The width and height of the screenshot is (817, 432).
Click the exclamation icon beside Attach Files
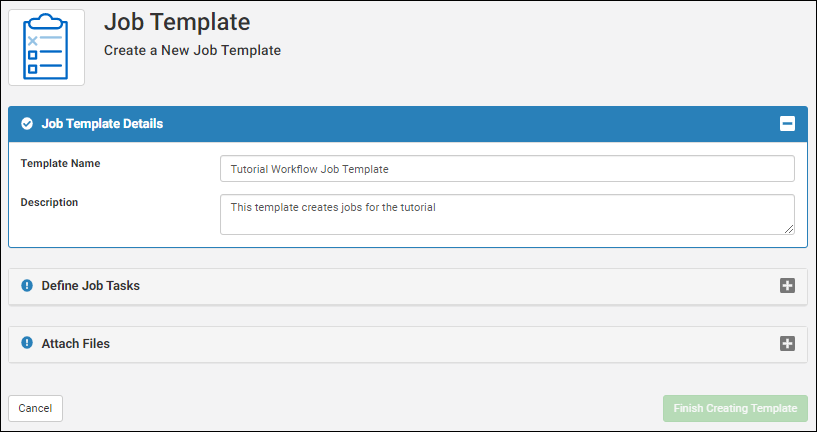click(x=27, y=343)
